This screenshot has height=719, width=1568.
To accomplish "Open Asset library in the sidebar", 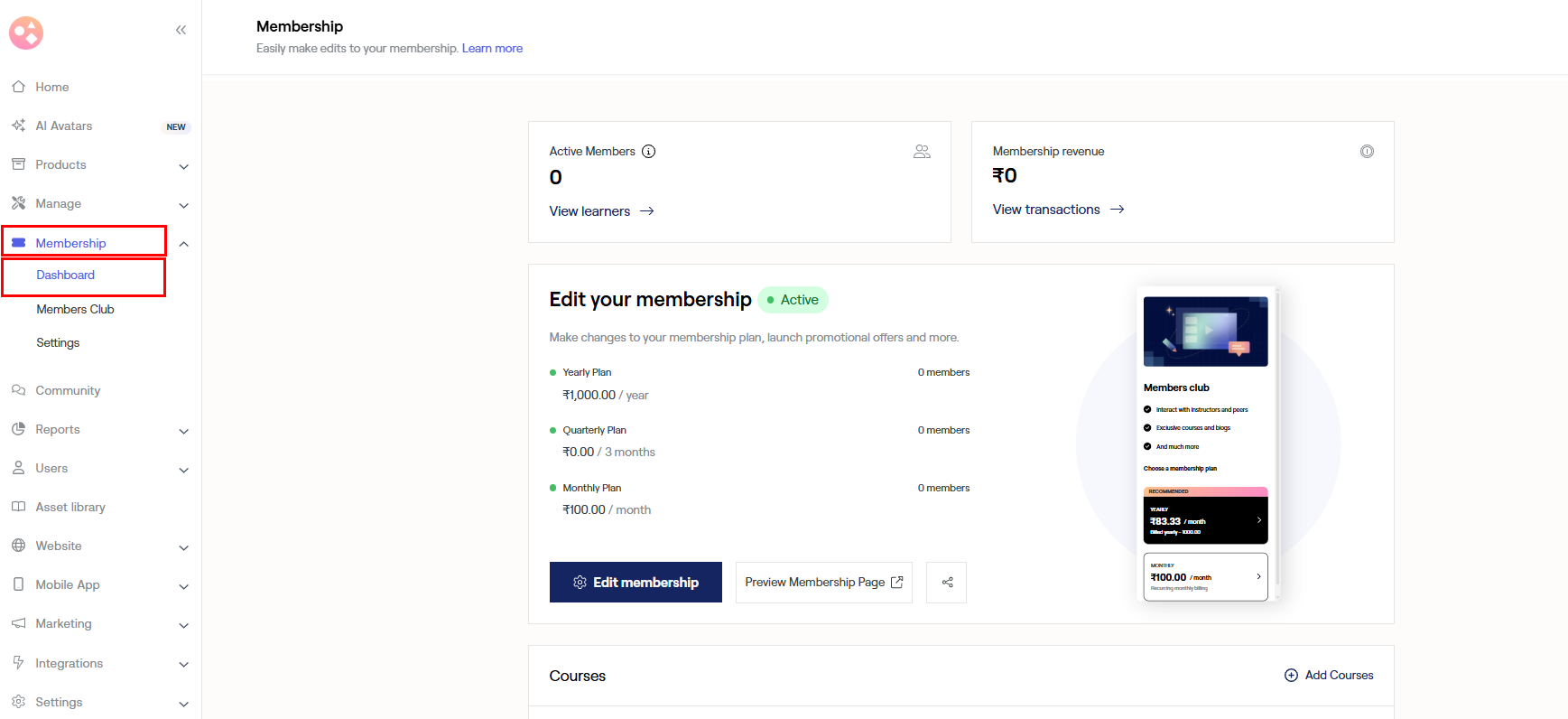I will (70, 508).
